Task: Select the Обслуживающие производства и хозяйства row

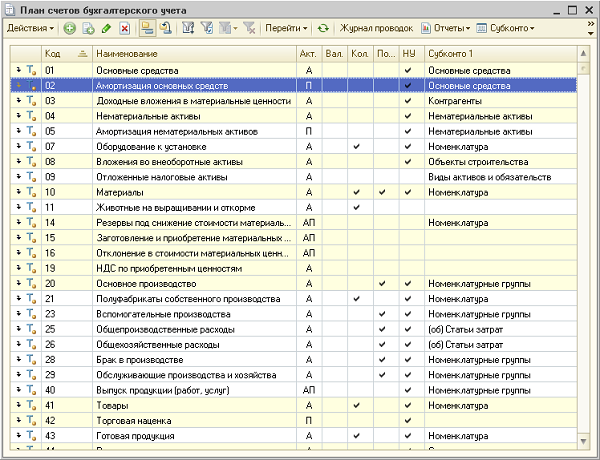Action: click(x=293, y=375)
